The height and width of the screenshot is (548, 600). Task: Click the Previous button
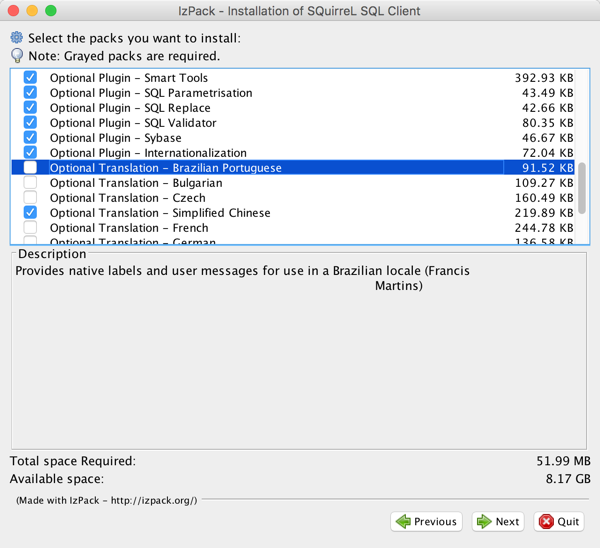pos(426,522)
